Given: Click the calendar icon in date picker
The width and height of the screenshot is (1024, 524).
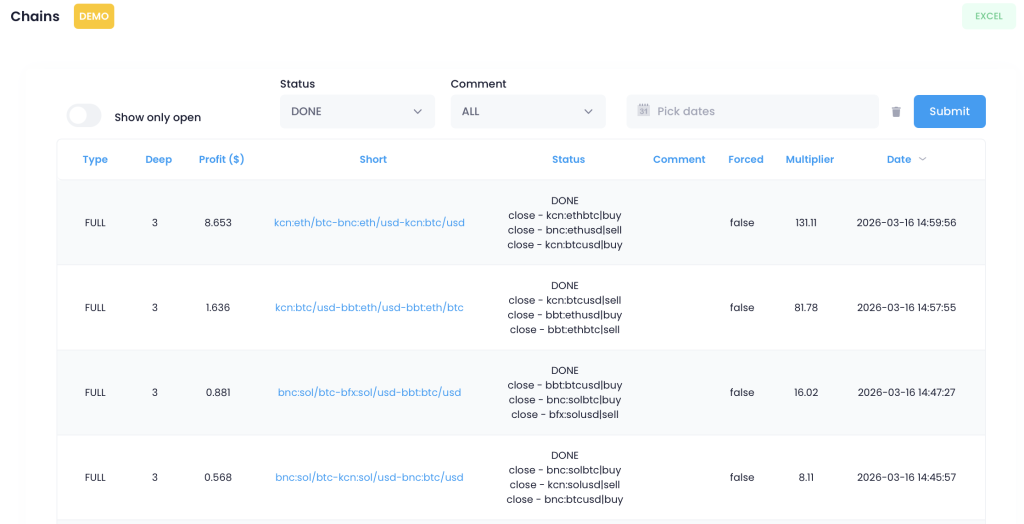Looking at the screenshot, I should [644, 111].
